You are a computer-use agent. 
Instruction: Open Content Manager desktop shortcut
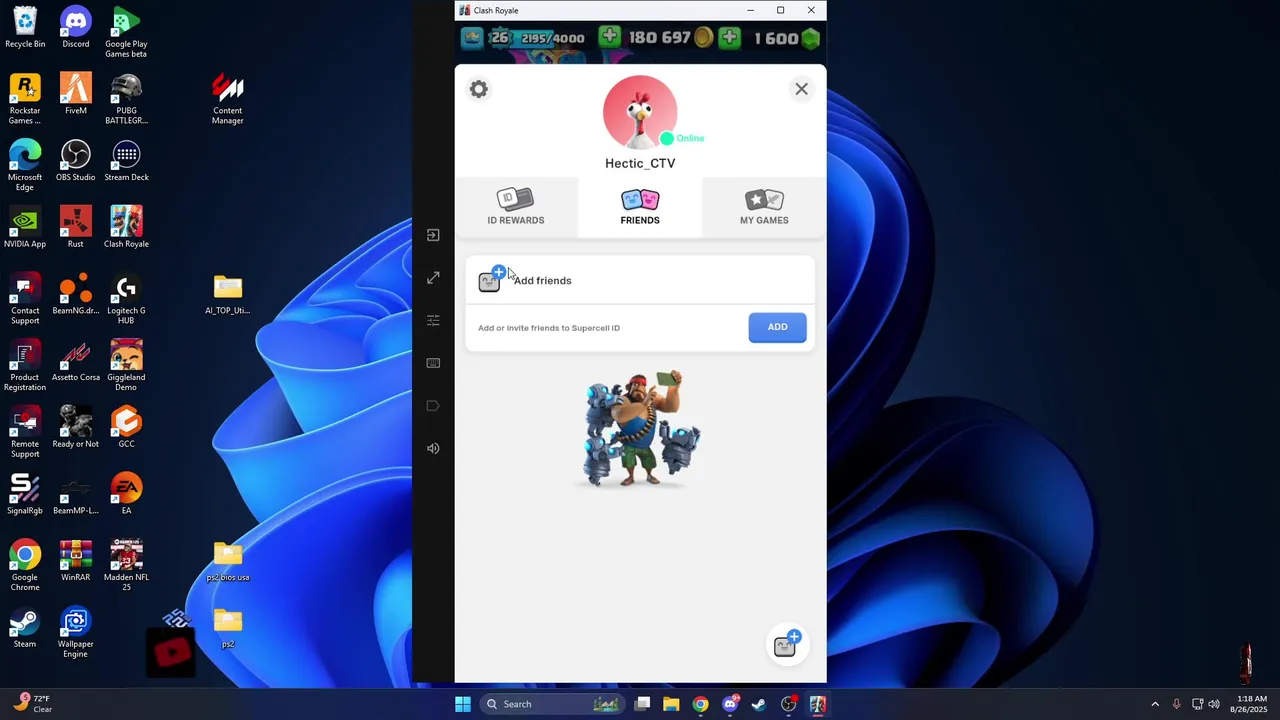[x=228, y=99]
